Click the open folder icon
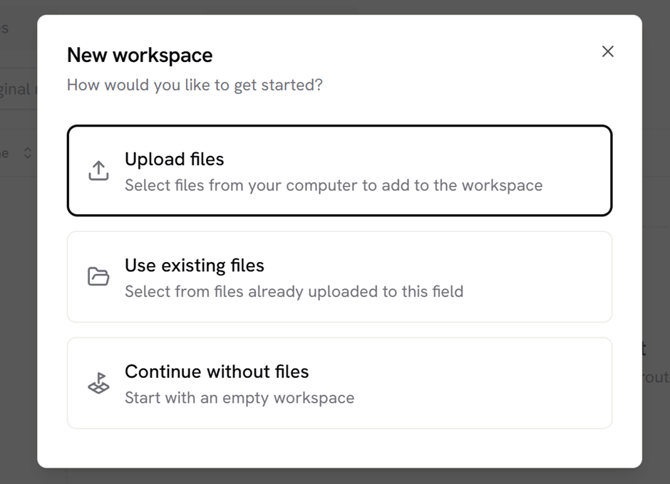The height and width of the screenshot is (484, 670). (x=98, y=277)
